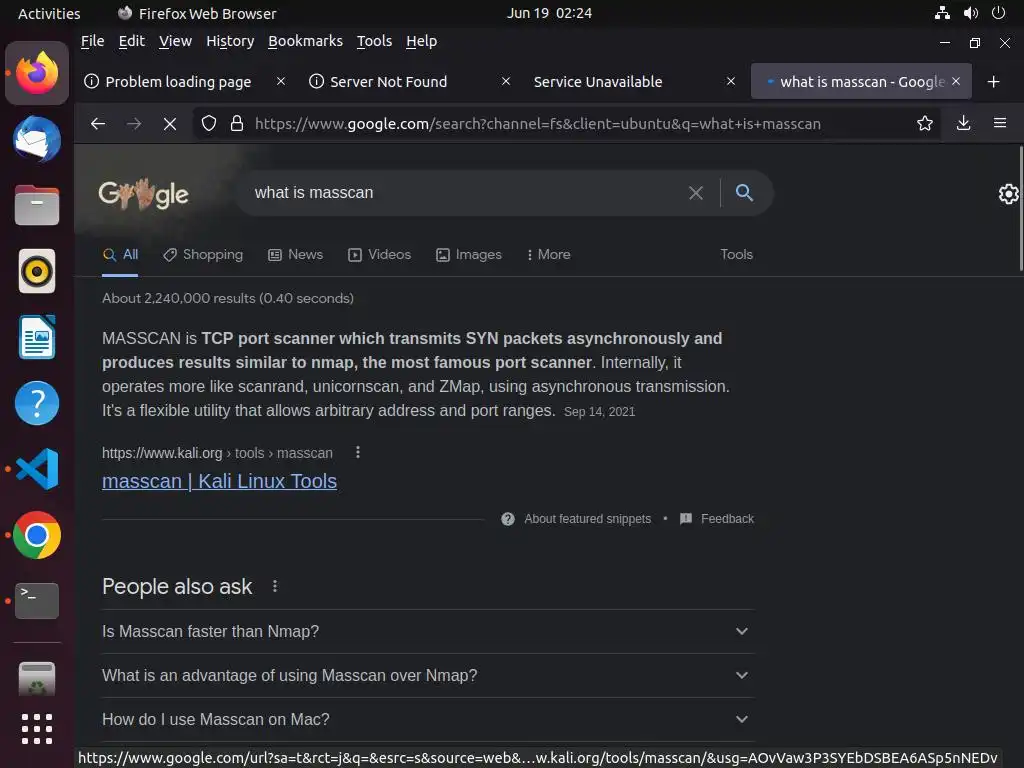Open the Tools menu in menu bar

point(374,41)
